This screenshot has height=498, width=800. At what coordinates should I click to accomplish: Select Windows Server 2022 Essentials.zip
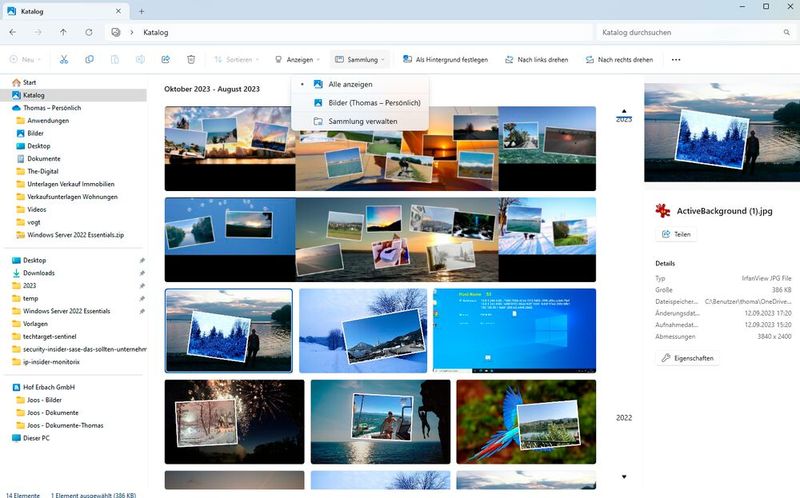click(74, 235)
